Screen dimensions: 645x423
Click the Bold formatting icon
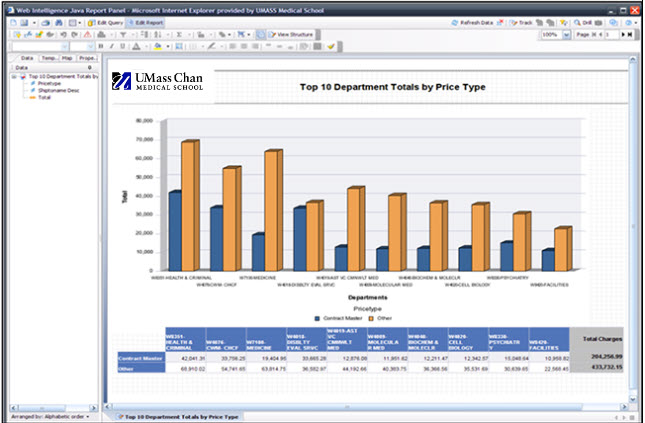[x=100, y=46]
